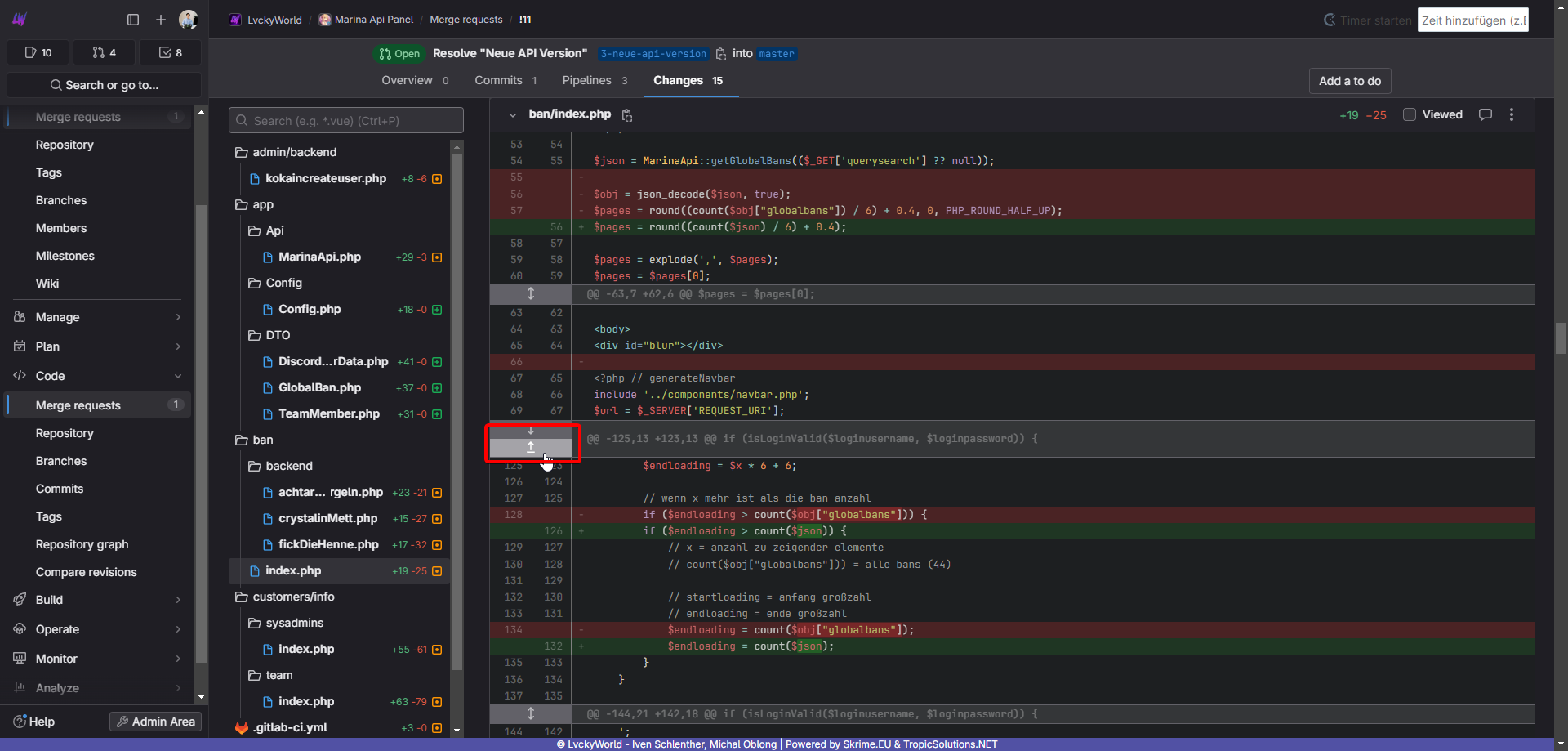The image size is (1568, 751).
Task: Open the issues counter showing 10
Action: (x=38, y=52)
